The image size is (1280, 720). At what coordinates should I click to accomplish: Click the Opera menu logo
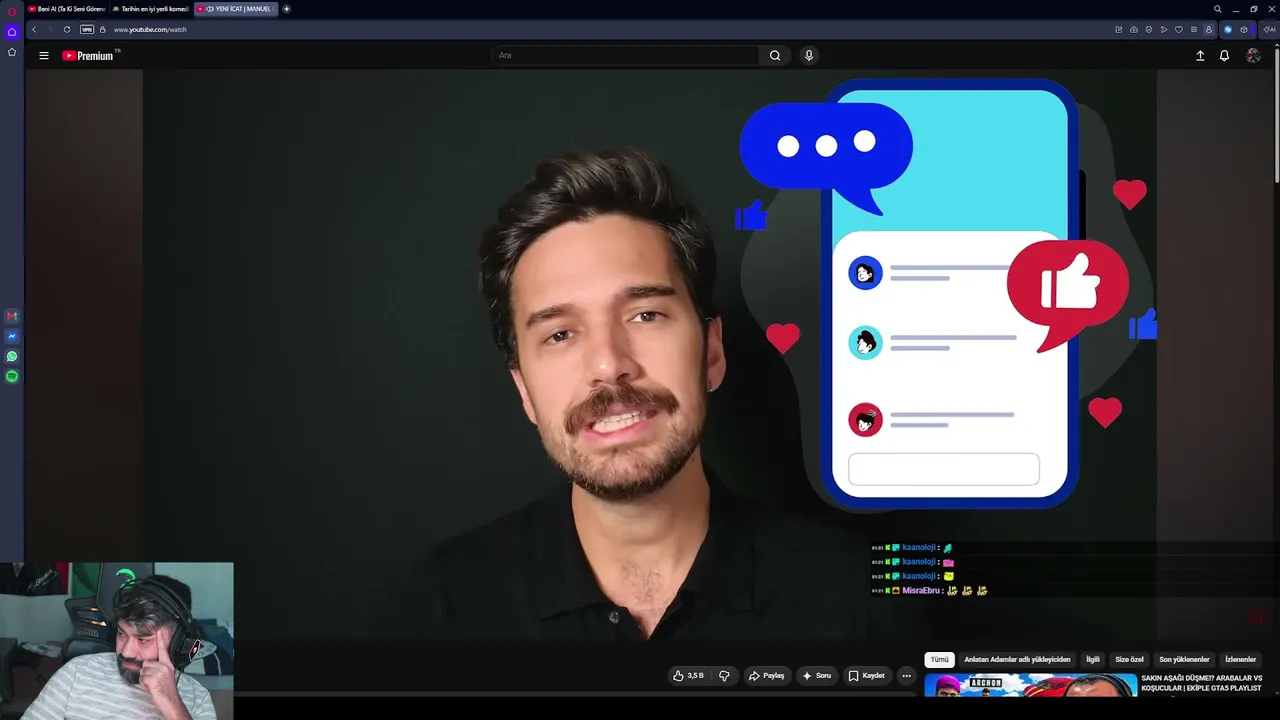(x=12, y=10)
